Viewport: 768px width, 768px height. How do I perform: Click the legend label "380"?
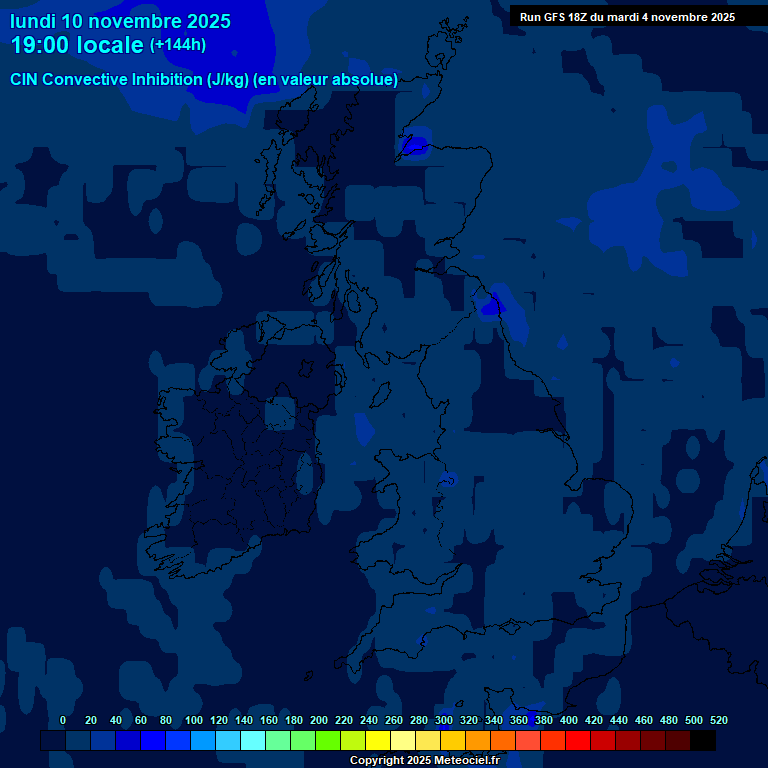(x=544, y=720)
